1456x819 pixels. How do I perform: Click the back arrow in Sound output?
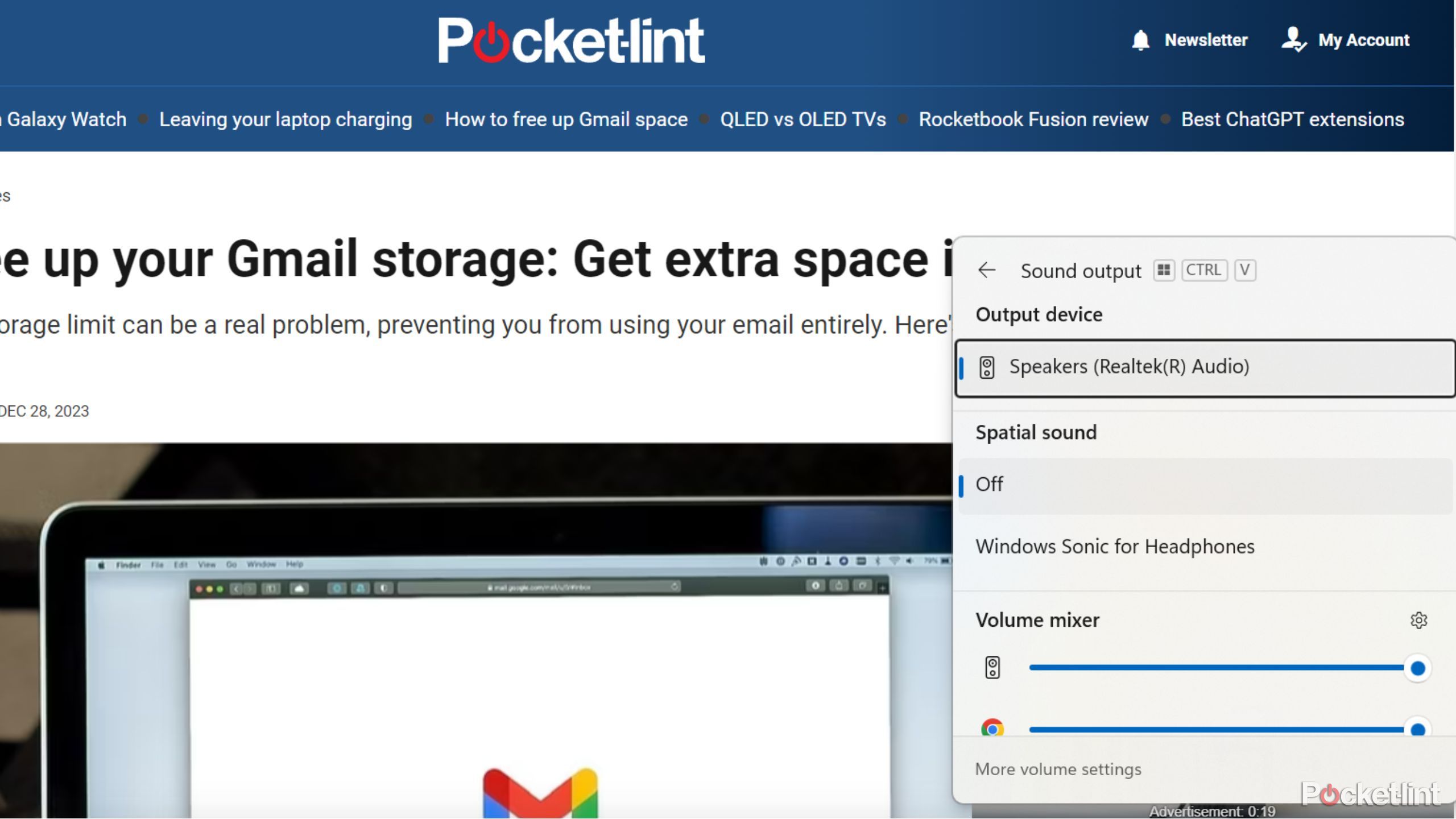[x=987, y=270]
